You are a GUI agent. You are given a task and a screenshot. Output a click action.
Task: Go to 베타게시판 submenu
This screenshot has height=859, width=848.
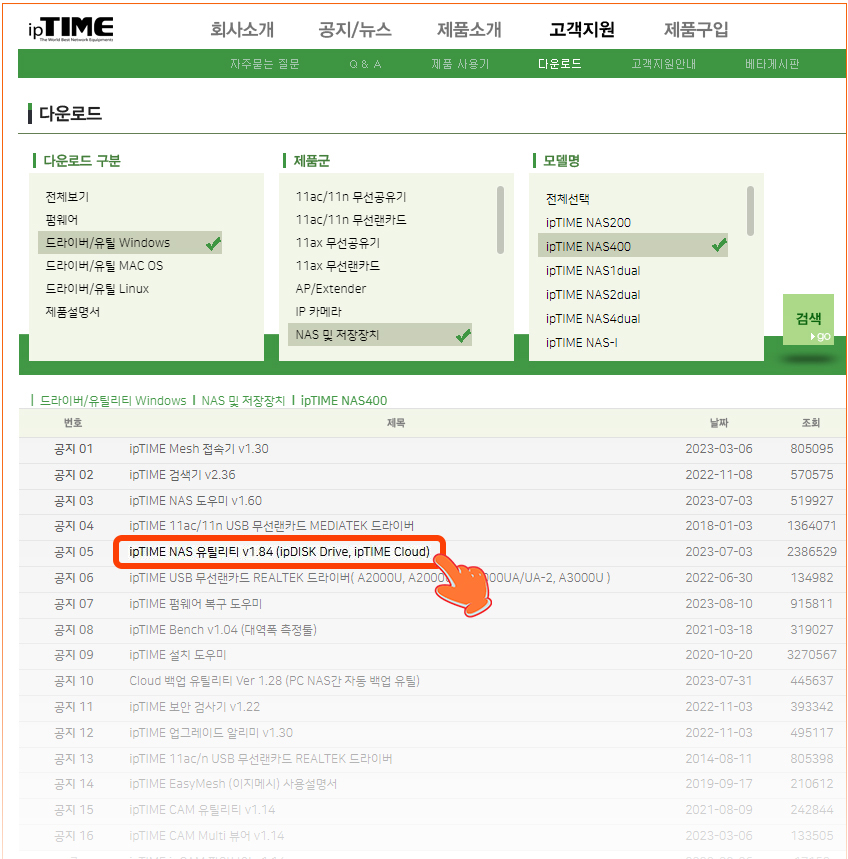pos(772,64)
